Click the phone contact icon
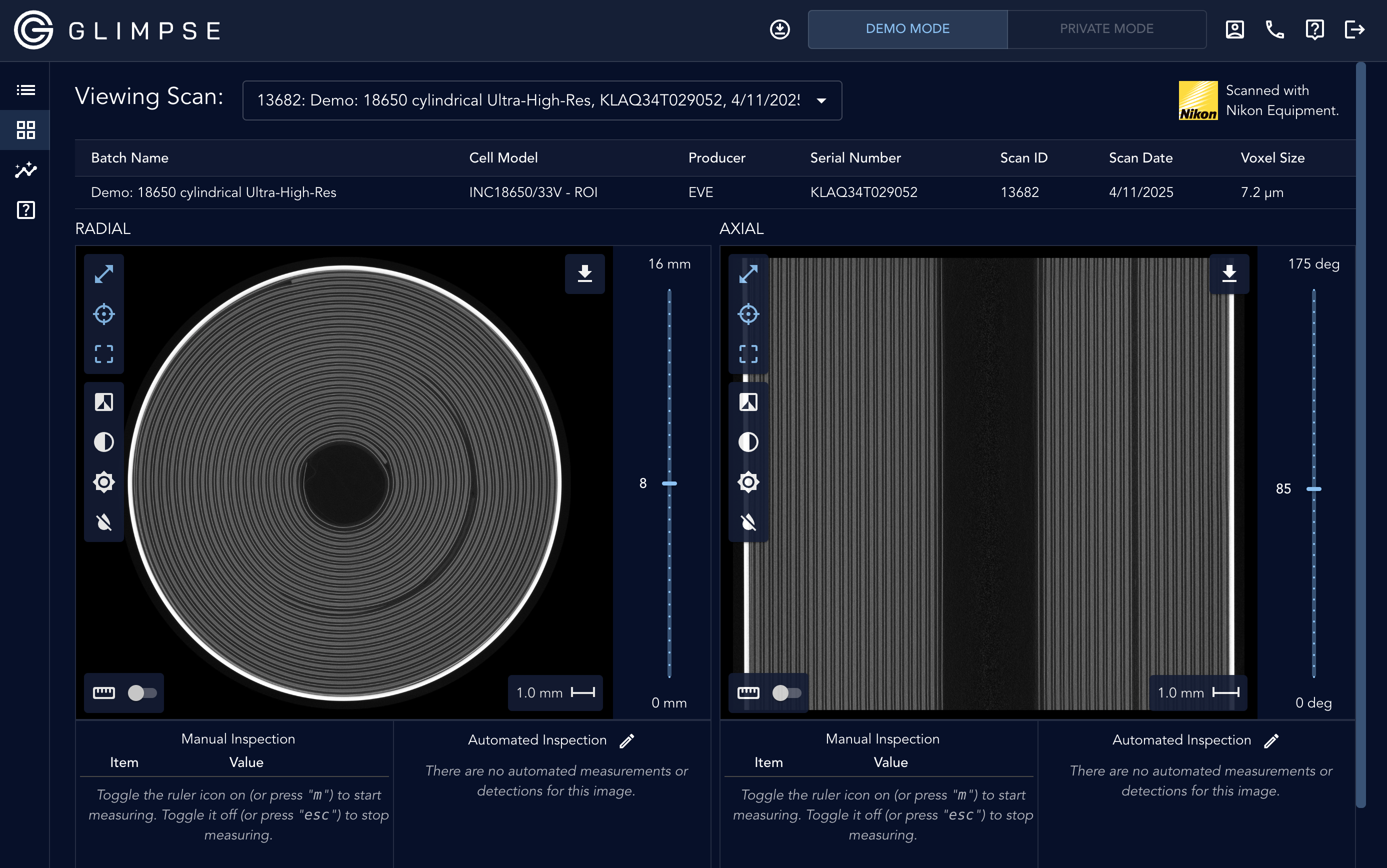The height and width of the screenshot is (868, 1387). 1274,29
